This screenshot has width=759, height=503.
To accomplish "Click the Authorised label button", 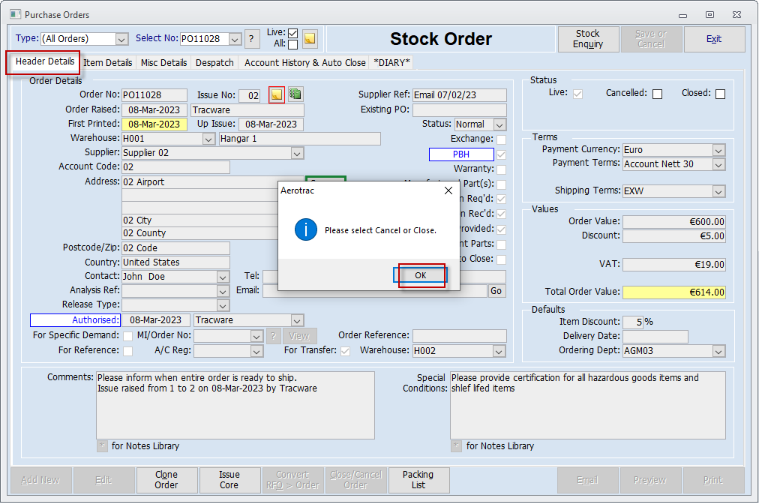I will (x=76, y=320).
